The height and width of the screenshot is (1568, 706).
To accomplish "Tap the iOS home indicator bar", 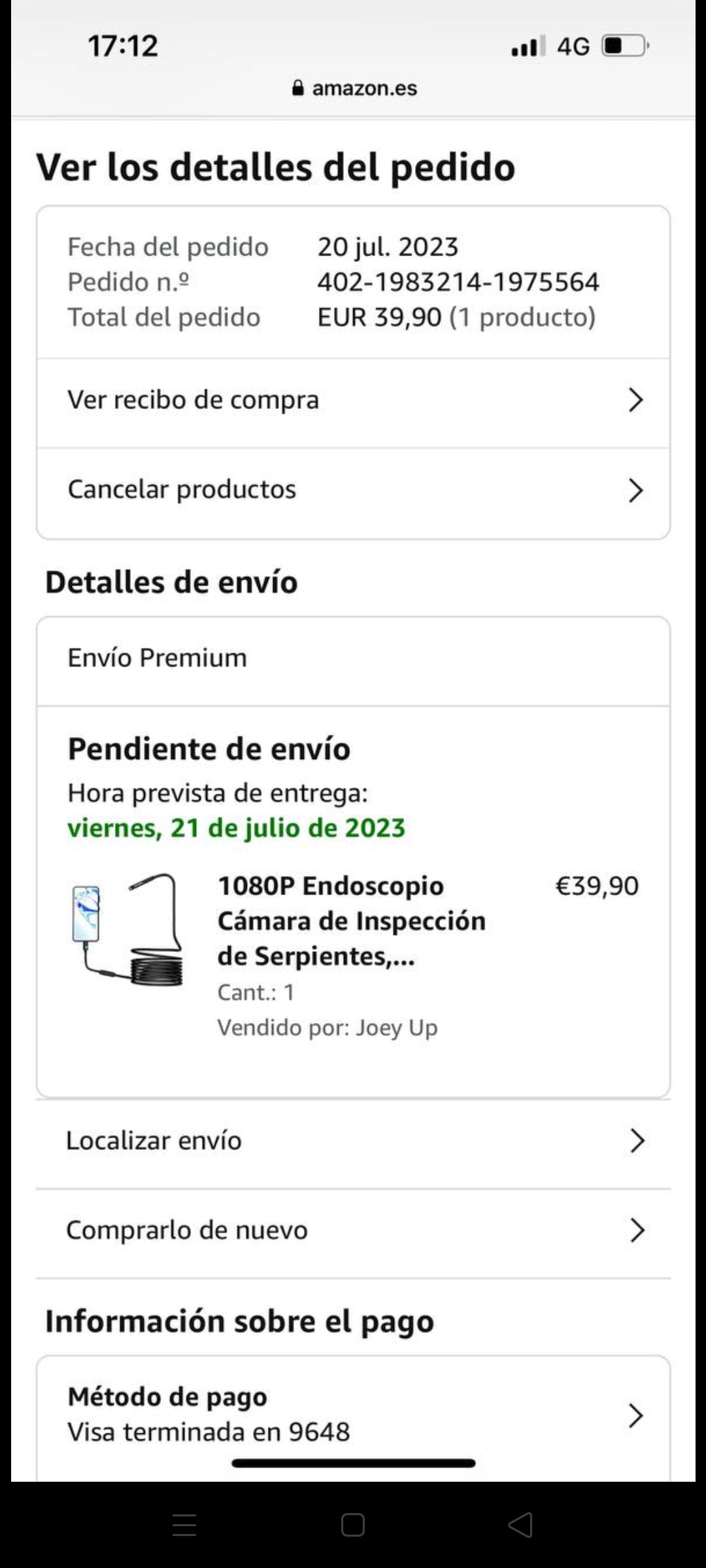I will tap(353, 1463).
